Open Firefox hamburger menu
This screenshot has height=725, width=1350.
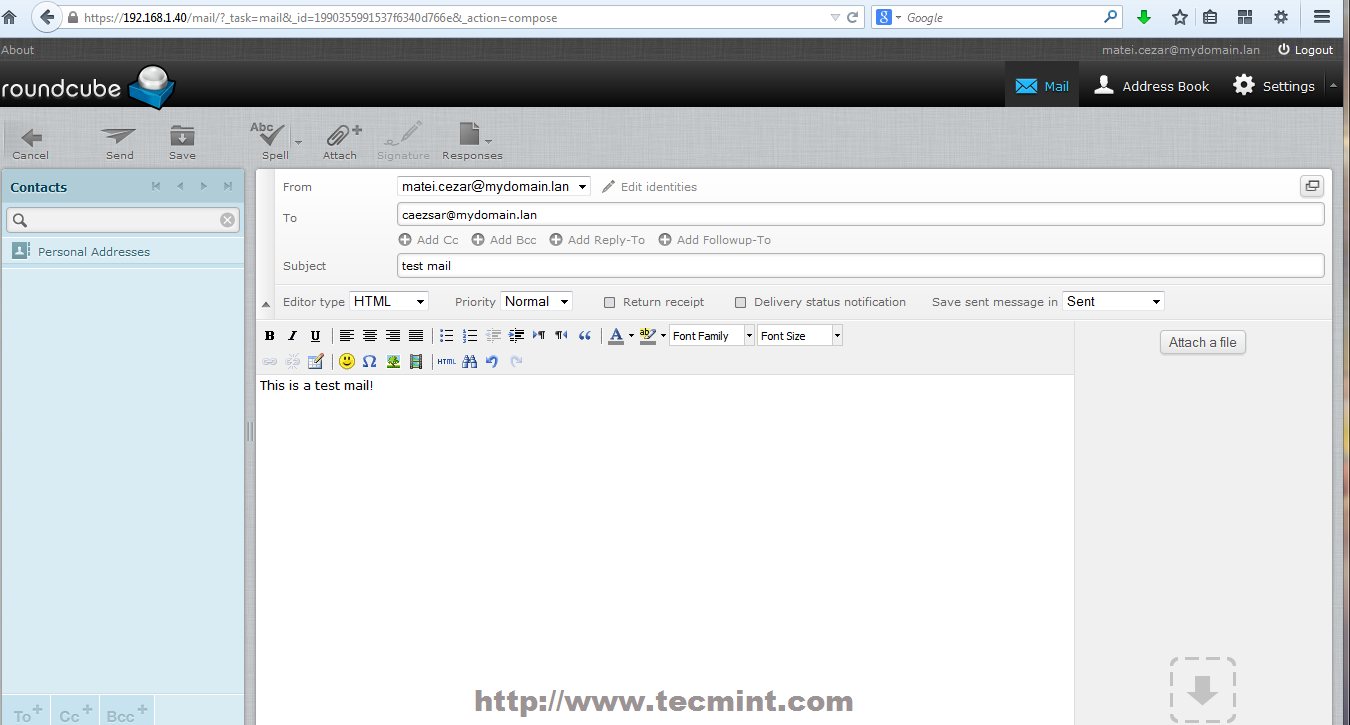pyautogui.click(x=1322, y=17)
